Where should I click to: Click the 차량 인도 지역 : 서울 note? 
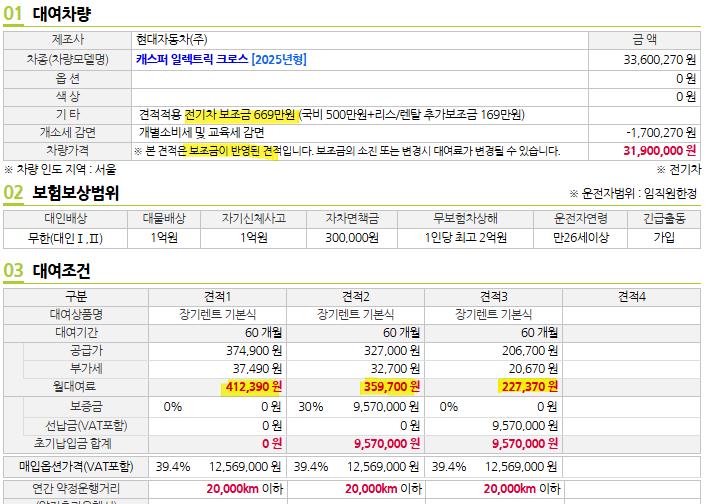60,170
